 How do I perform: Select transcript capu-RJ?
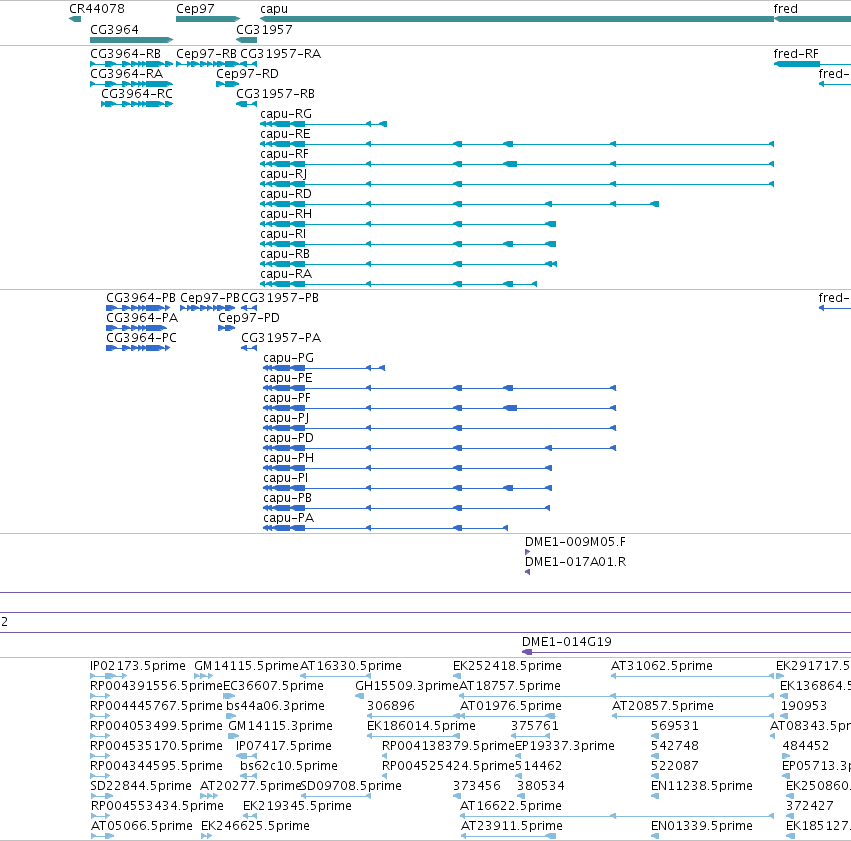point(517,184)
